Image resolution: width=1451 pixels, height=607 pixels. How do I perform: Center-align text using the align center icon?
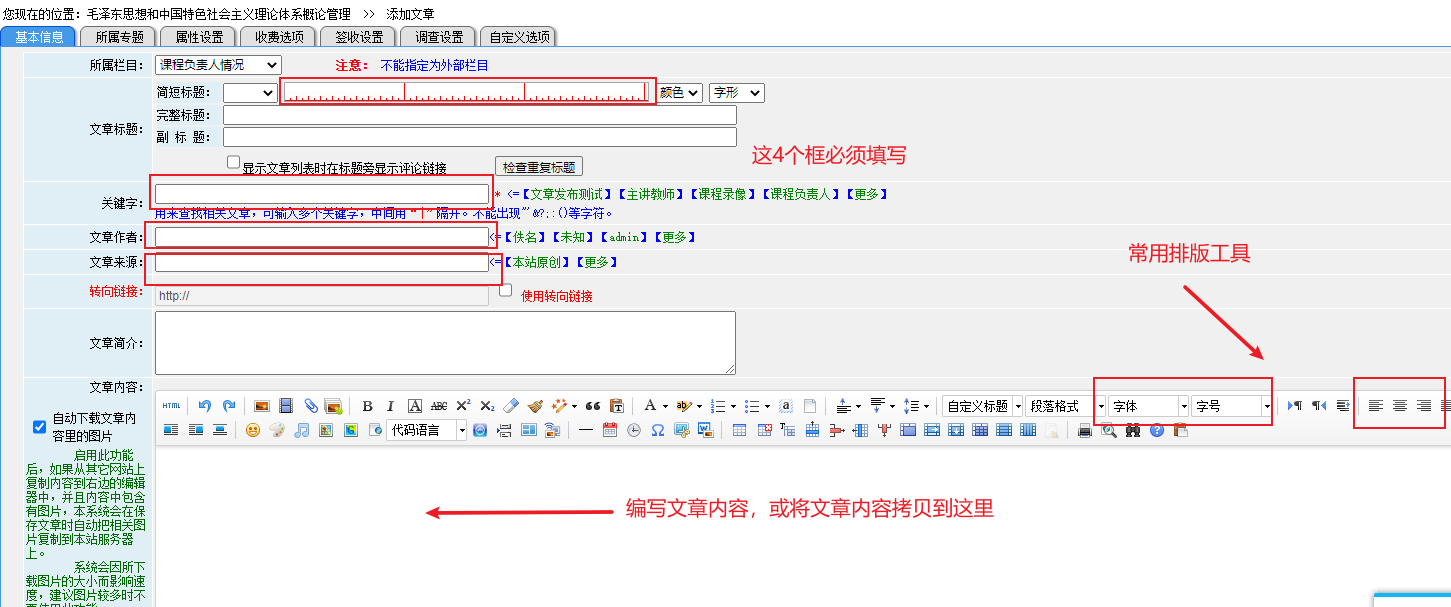tap(1400, 406)
